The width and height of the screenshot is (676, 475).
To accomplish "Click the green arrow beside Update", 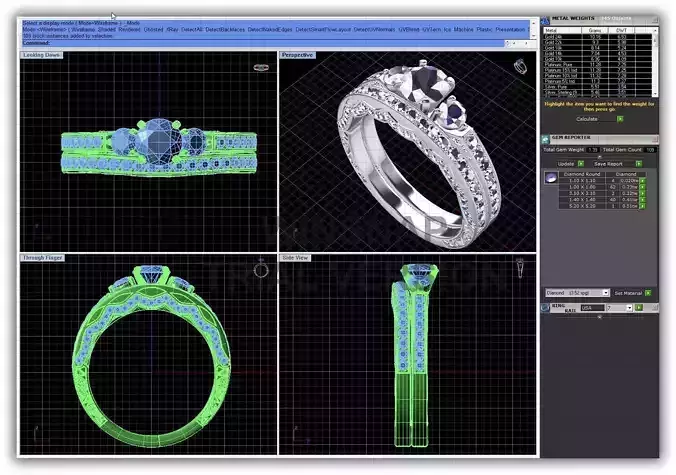I will click(x=581, y=164).
